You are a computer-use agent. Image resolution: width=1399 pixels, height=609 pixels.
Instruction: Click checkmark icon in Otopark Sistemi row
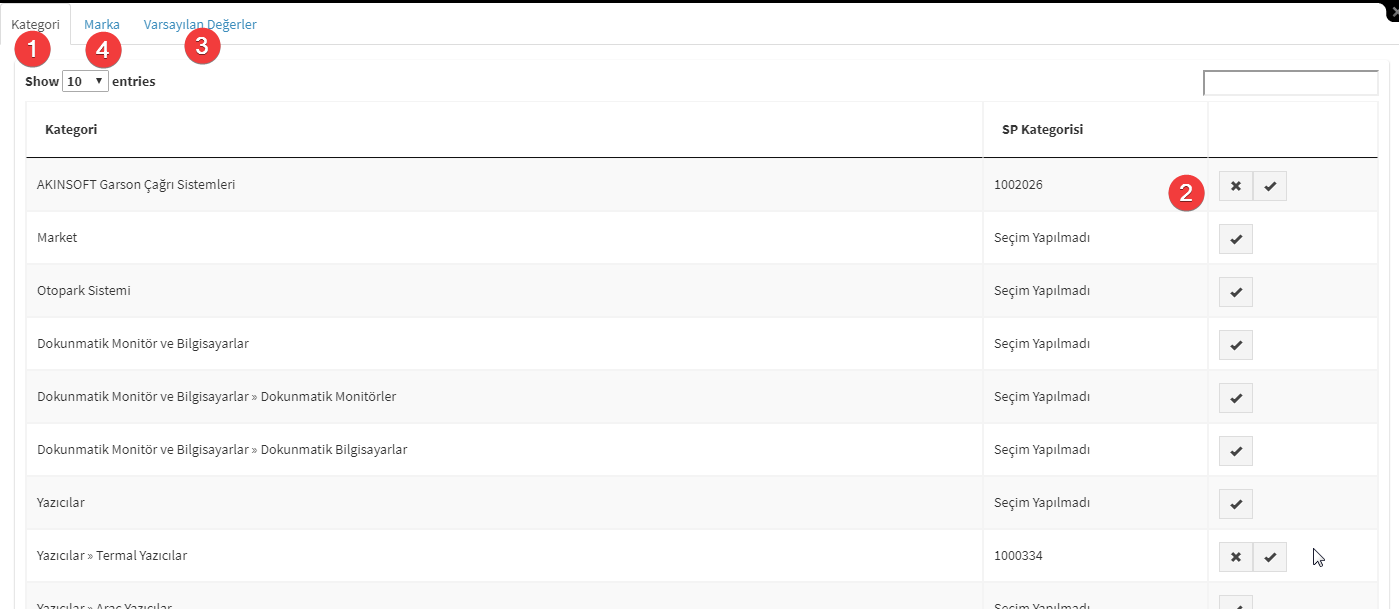1236,292
